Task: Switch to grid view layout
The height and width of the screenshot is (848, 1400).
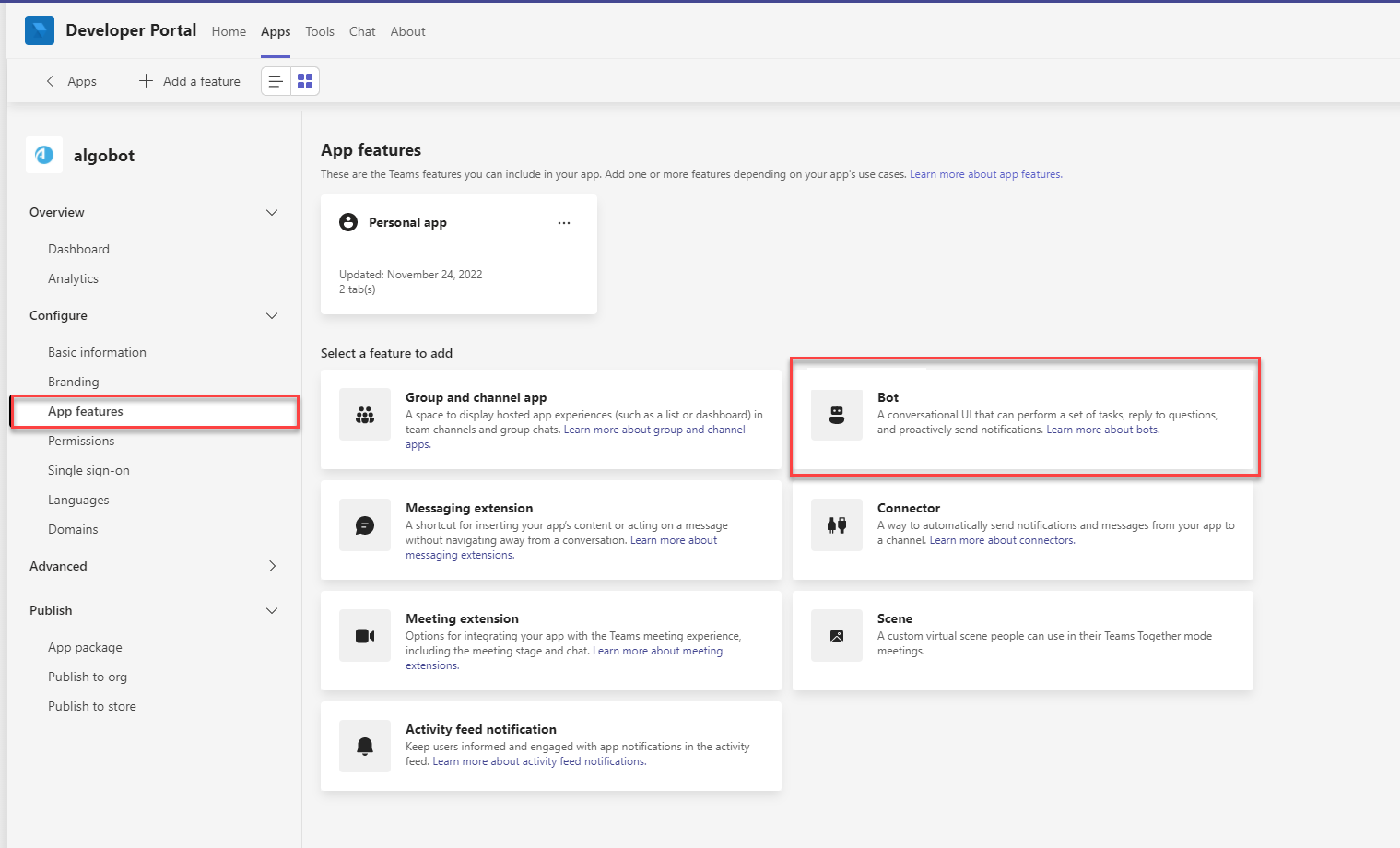Action: (305, 81)
